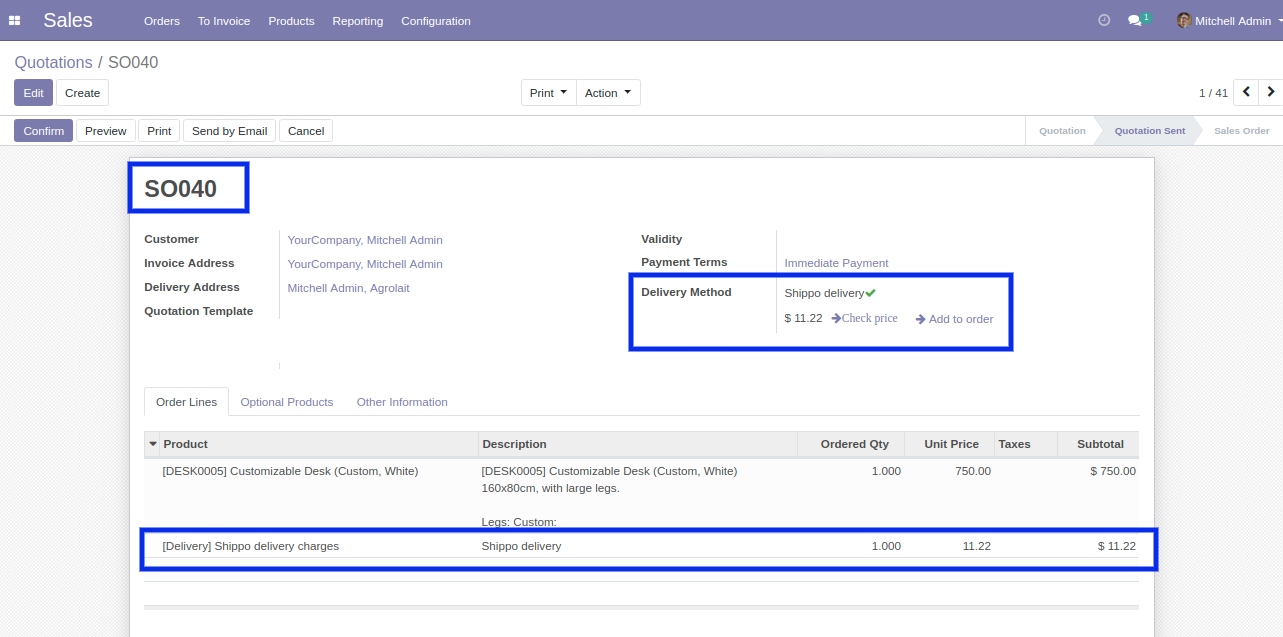Screen dimensions: 1283x637
Task: Open the To Invoice menu
Action: pyautogui.click(x=224, y=21)
